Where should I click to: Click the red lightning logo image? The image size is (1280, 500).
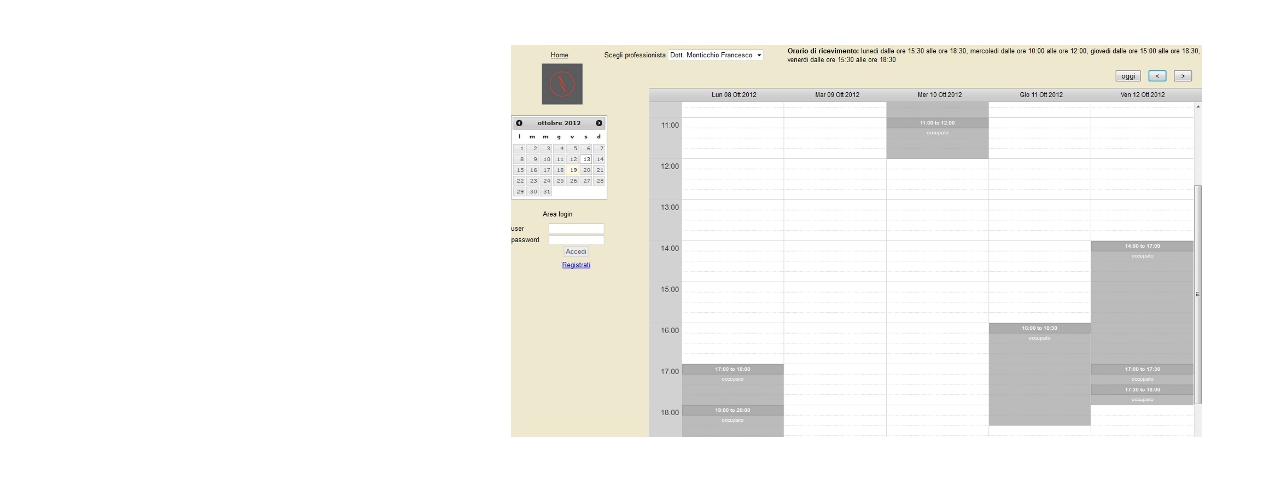pyautogui.click(x=562, y=84)
